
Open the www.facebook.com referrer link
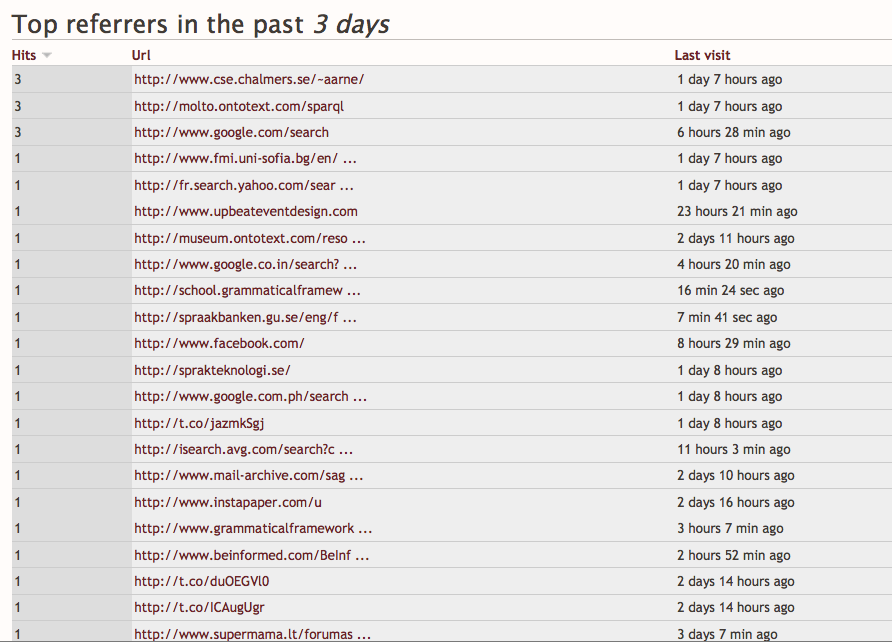click(219, 343)
